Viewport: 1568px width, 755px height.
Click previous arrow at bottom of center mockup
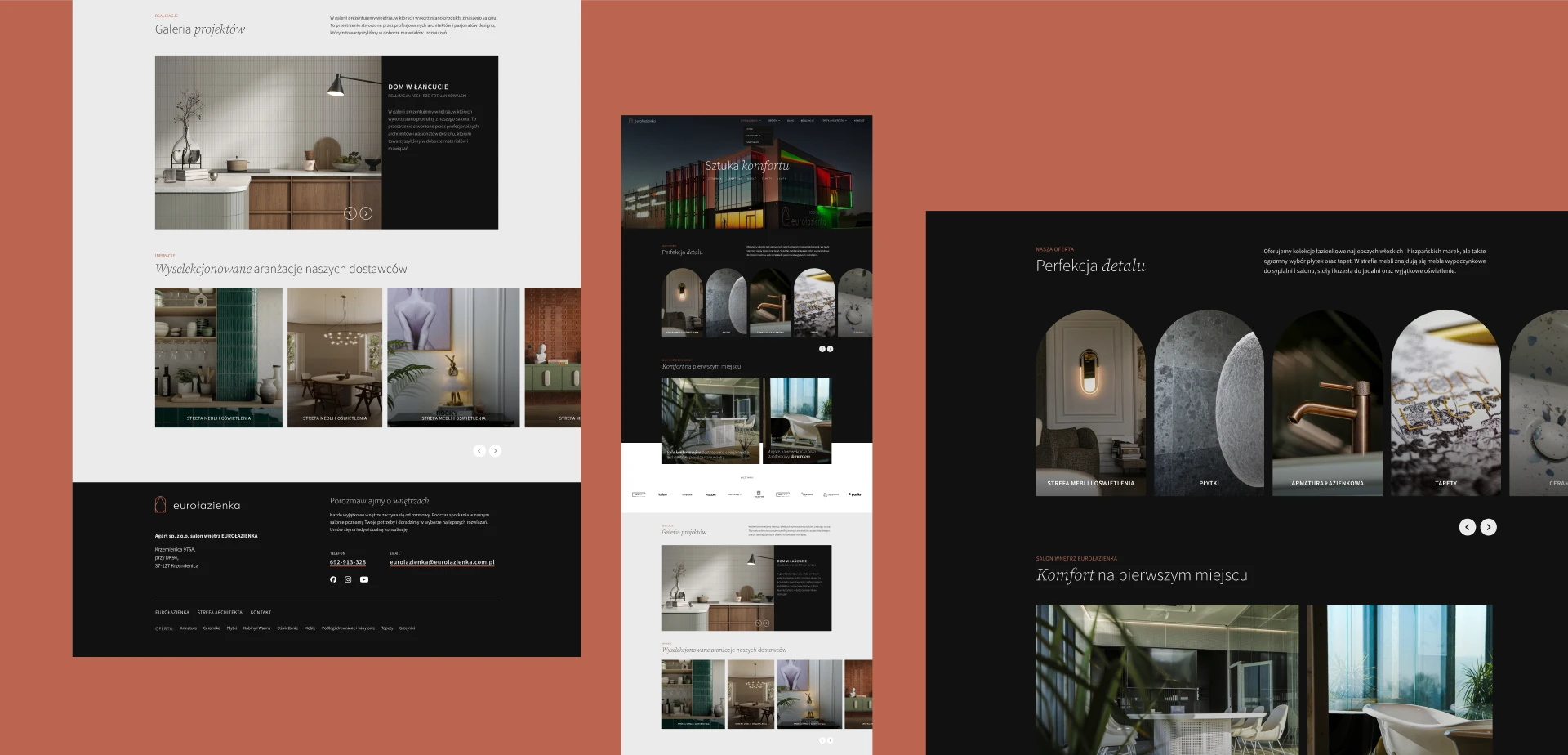(822, 740)
